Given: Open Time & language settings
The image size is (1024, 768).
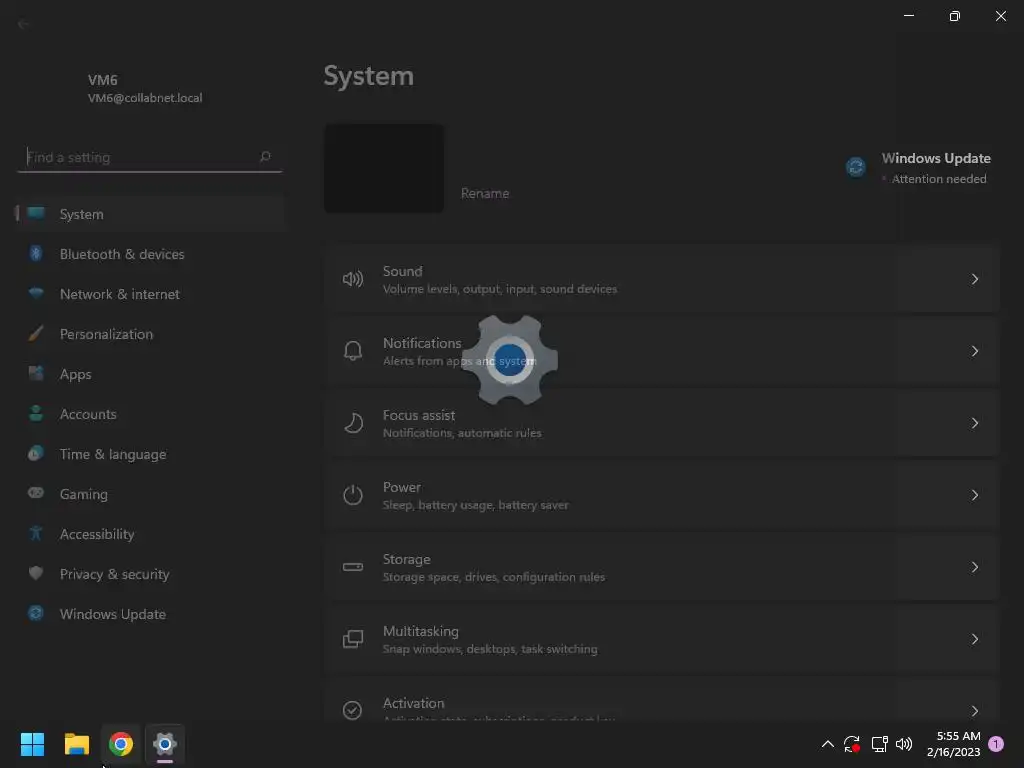Looking at the screenshot, I should pos(150,454).
